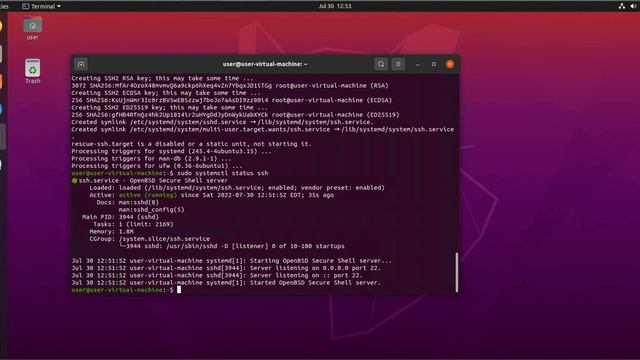The height and width of the screenshot is (360, 640).
Task: Click 'Starting OpenBSD Secure Shell server...' log line
Action: point(231,261)
